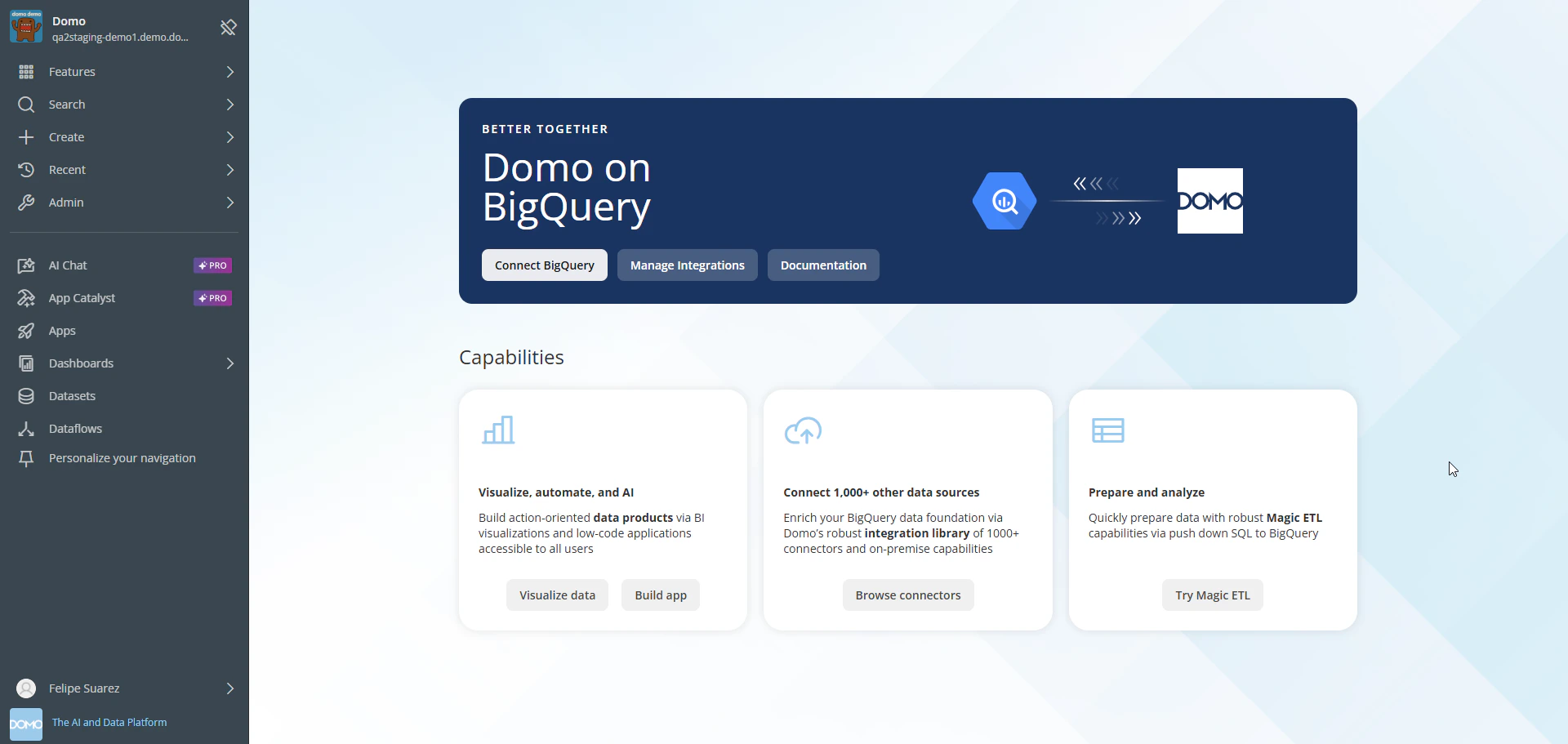Toggle the pin navigation icon
This screenshot has height=744, width=1568.
(x=229, y=28)
